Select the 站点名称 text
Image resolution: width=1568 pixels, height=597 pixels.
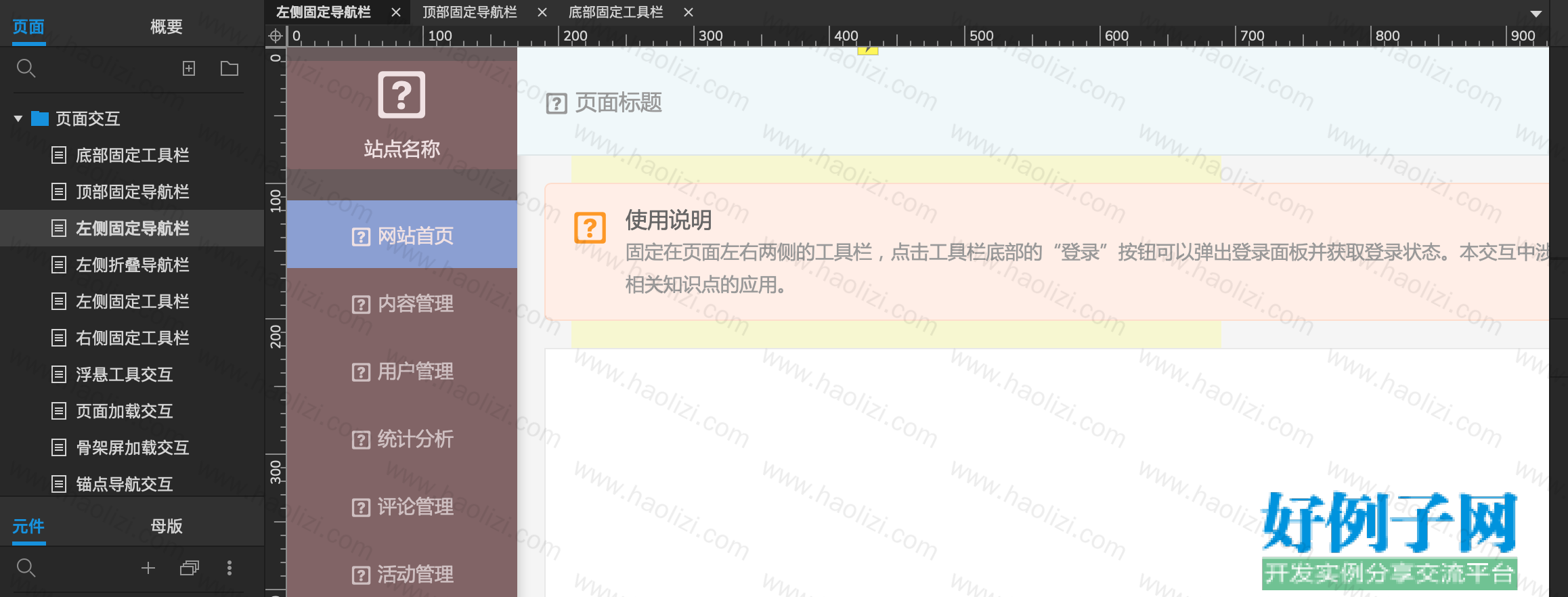[401, 149]
